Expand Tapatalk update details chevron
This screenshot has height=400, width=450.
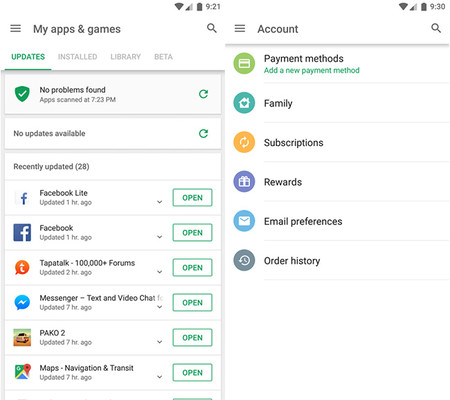click(x=160, y=272)
